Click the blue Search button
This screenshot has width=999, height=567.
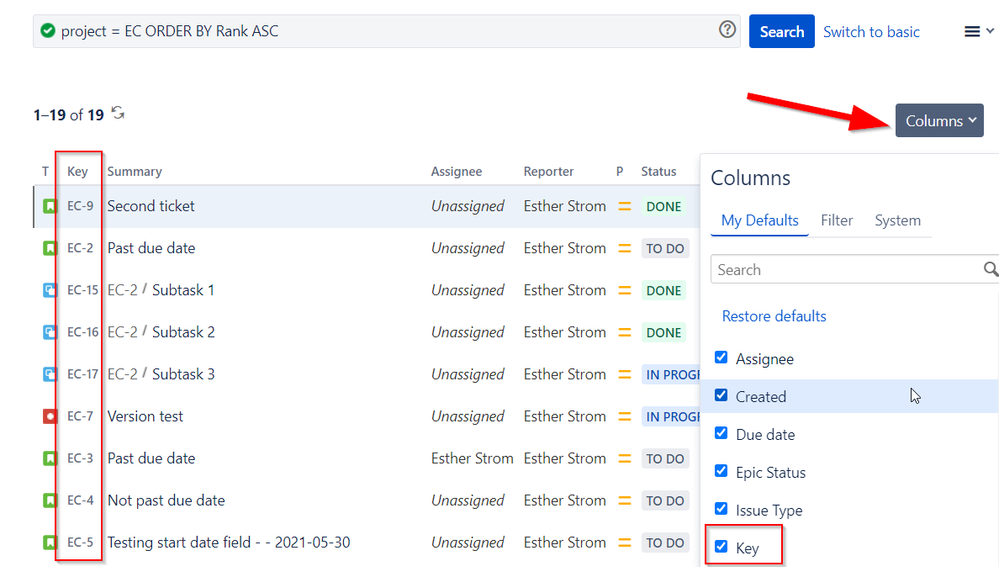coord(782,31)
